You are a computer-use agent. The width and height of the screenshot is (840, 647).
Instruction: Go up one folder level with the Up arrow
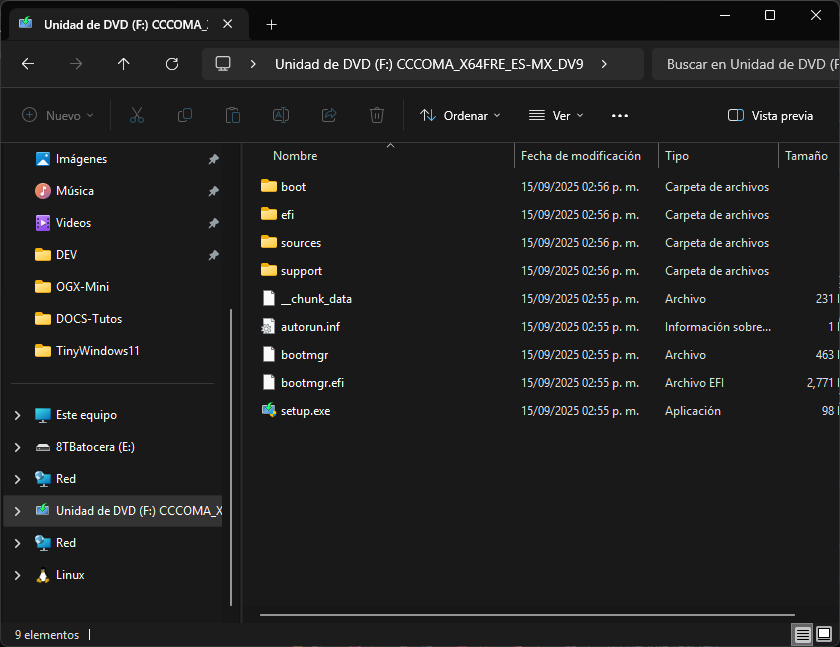pos(124,64)
